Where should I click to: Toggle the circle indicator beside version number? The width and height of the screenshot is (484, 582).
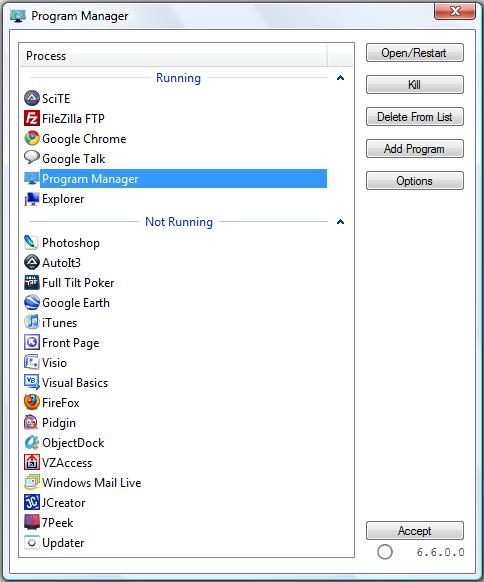point(385,552)
